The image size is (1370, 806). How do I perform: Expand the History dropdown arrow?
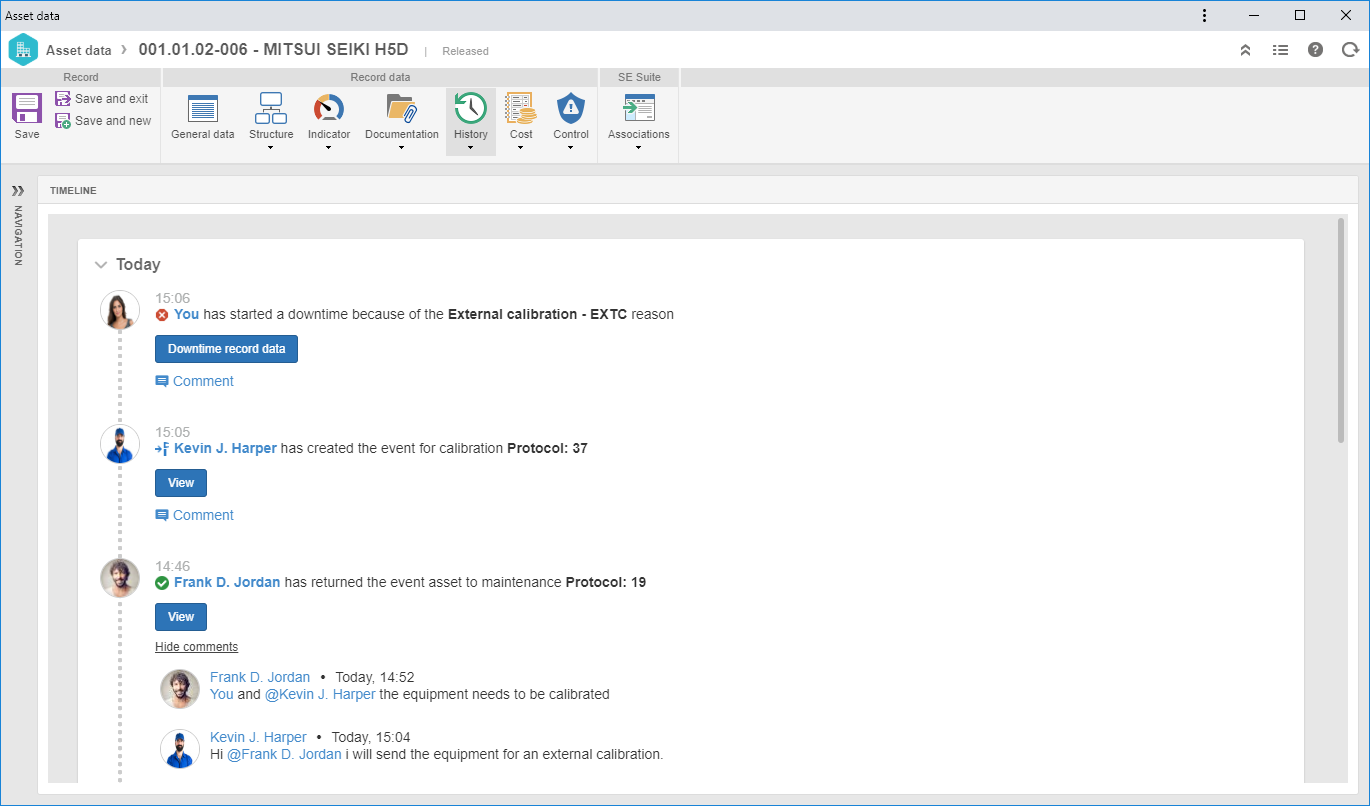click(x=470, y=148)
